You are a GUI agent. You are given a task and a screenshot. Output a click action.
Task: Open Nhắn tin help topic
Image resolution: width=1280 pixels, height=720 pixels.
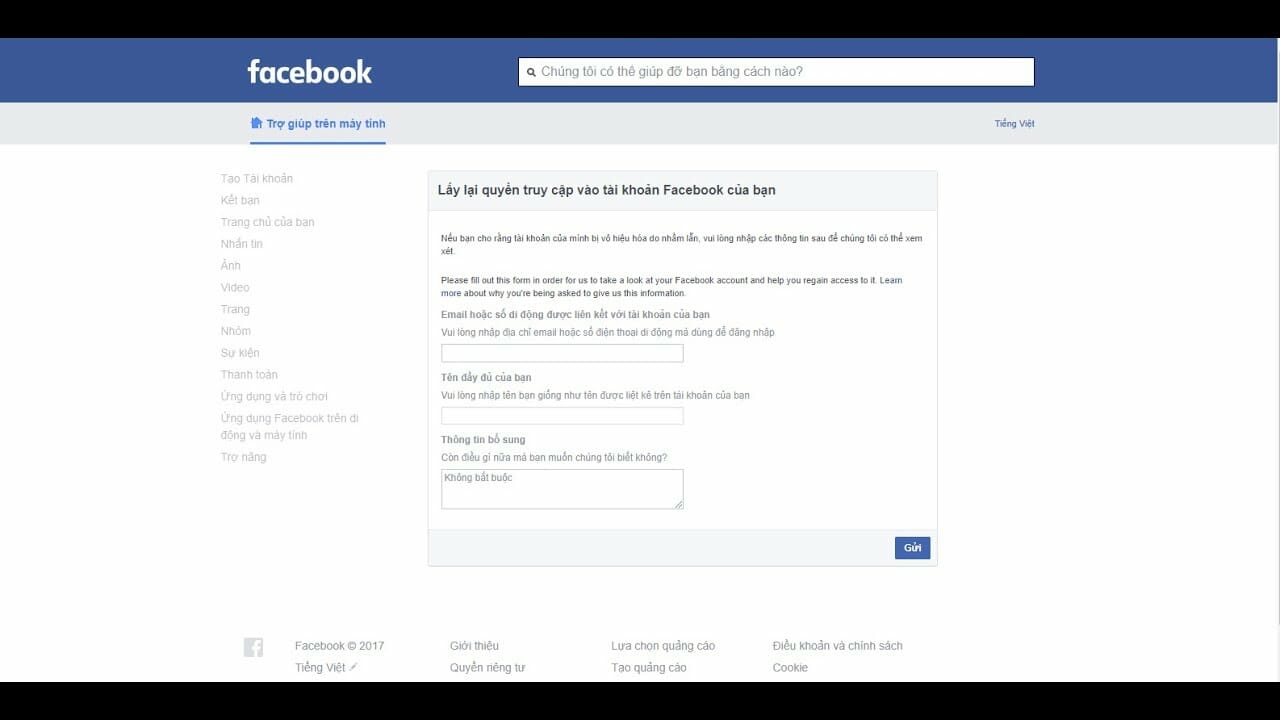click(x=242, y=244)
